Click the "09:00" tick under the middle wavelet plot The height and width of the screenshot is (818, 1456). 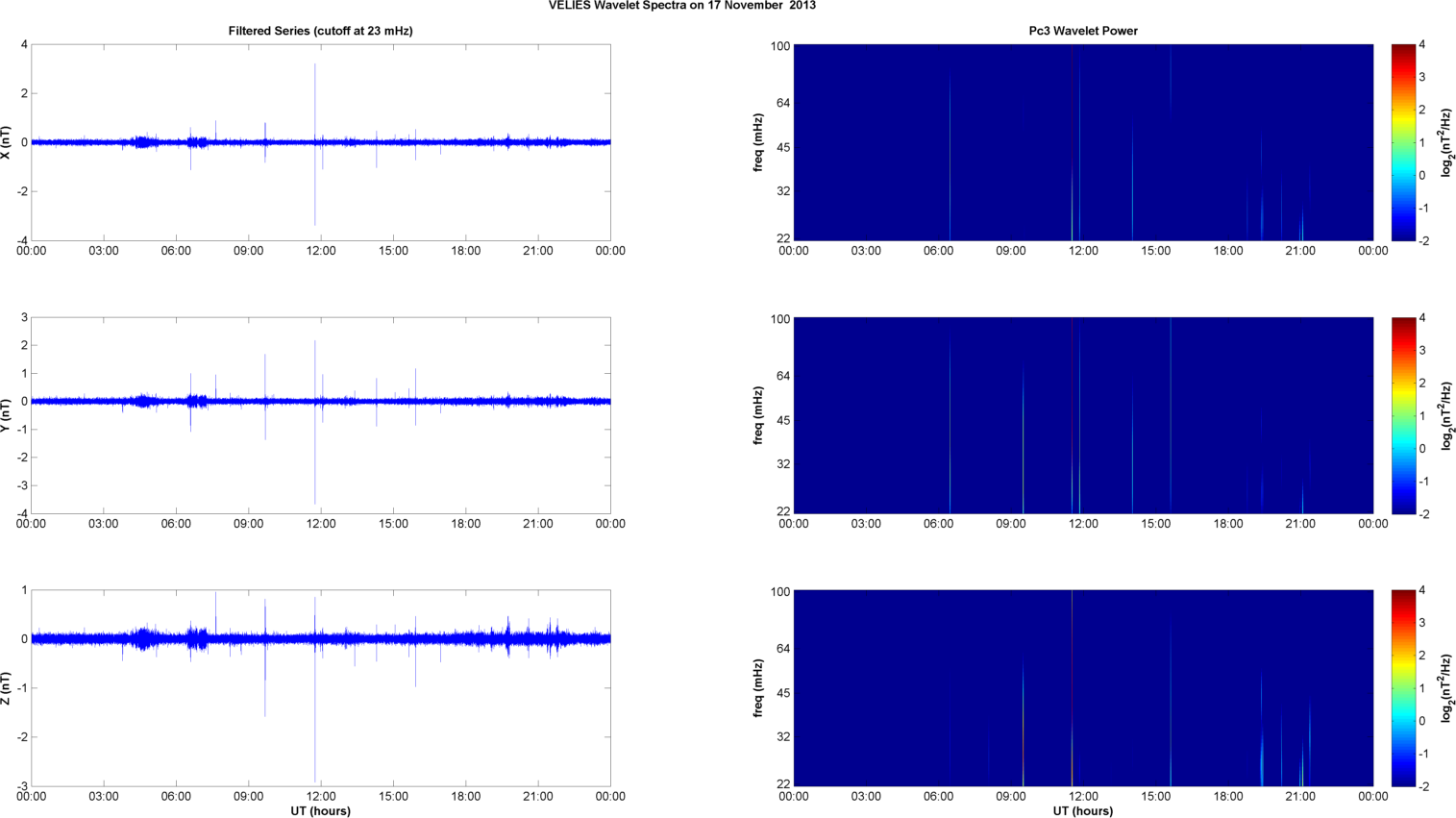pos(1011,524)
